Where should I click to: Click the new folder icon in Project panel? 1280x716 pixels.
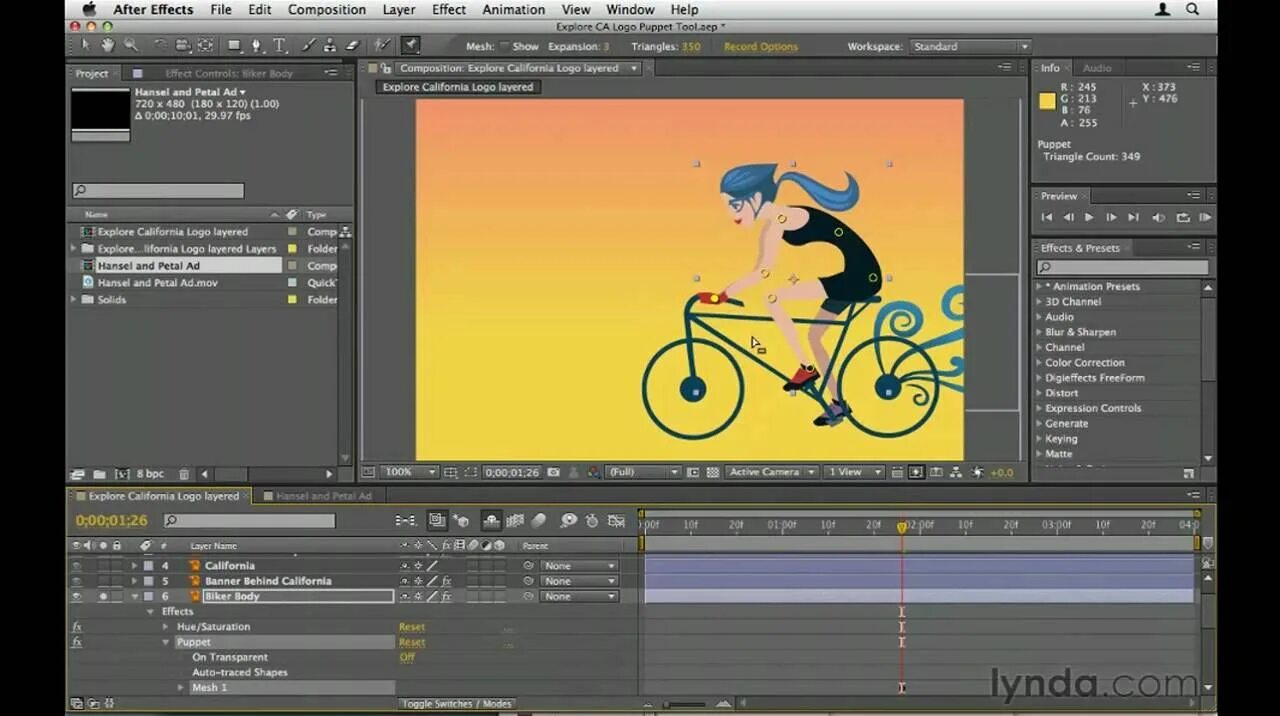pyautogui.click(x=99, y=474)
